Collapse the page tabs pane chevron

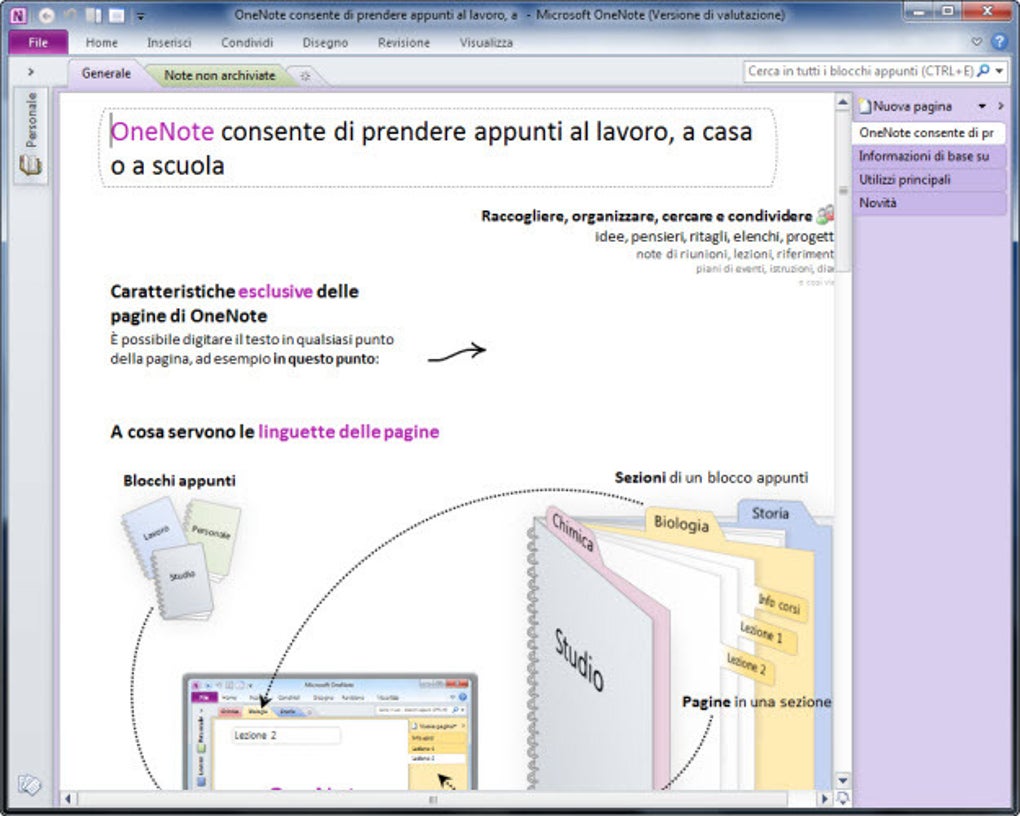(x=1000, y=106)
